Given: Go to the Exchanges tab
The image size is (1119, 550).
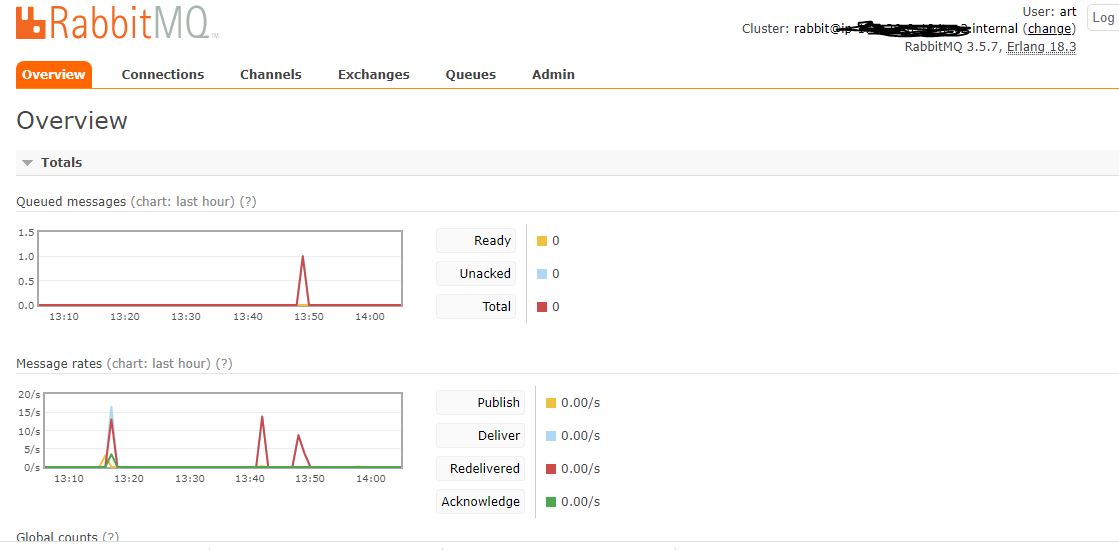Looking at the screenshot, I should 373,75.
